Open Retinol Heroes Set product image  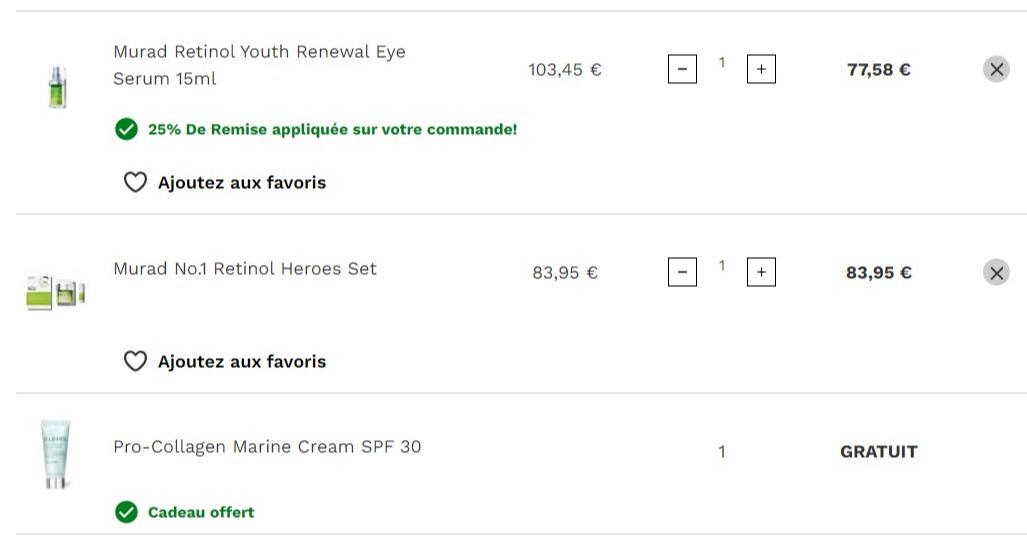(55, 293)
